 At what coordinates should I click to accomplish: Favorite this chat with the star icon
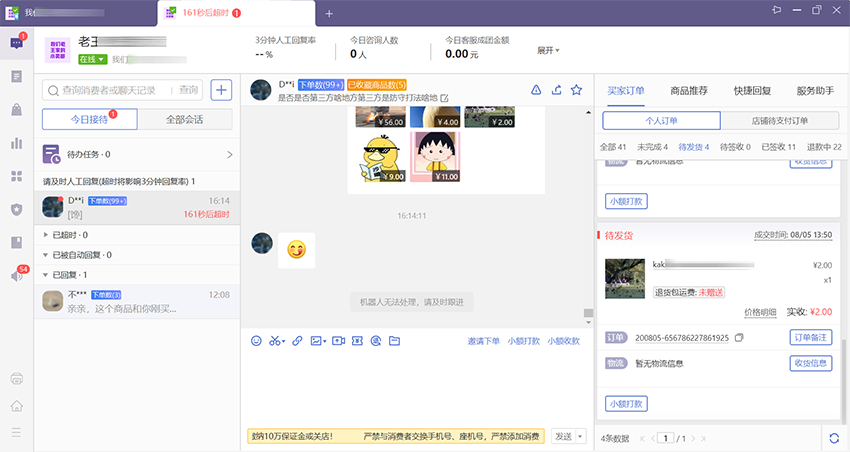[576, 90]
